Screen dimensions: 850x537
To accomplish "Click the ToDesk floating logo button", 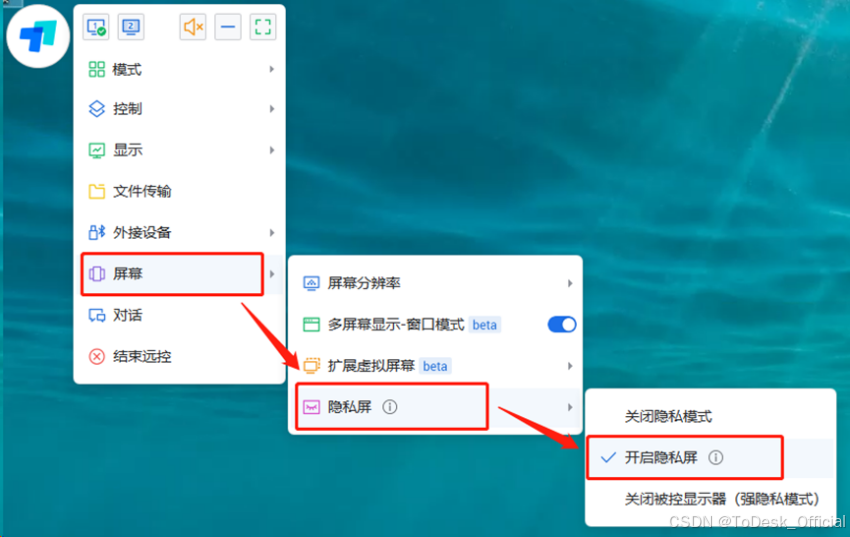I will tap(38, 36).
